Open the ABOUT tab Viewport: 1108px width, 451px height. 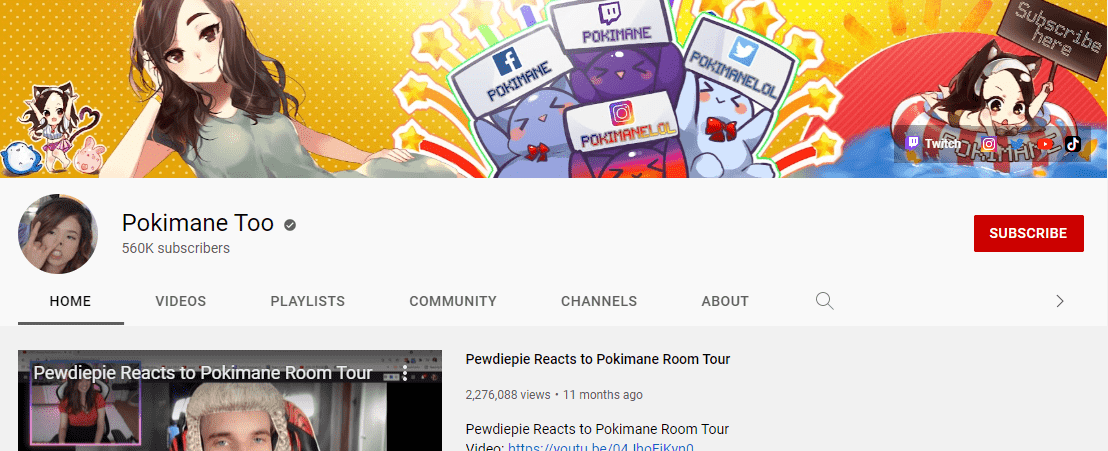(725, 301)
